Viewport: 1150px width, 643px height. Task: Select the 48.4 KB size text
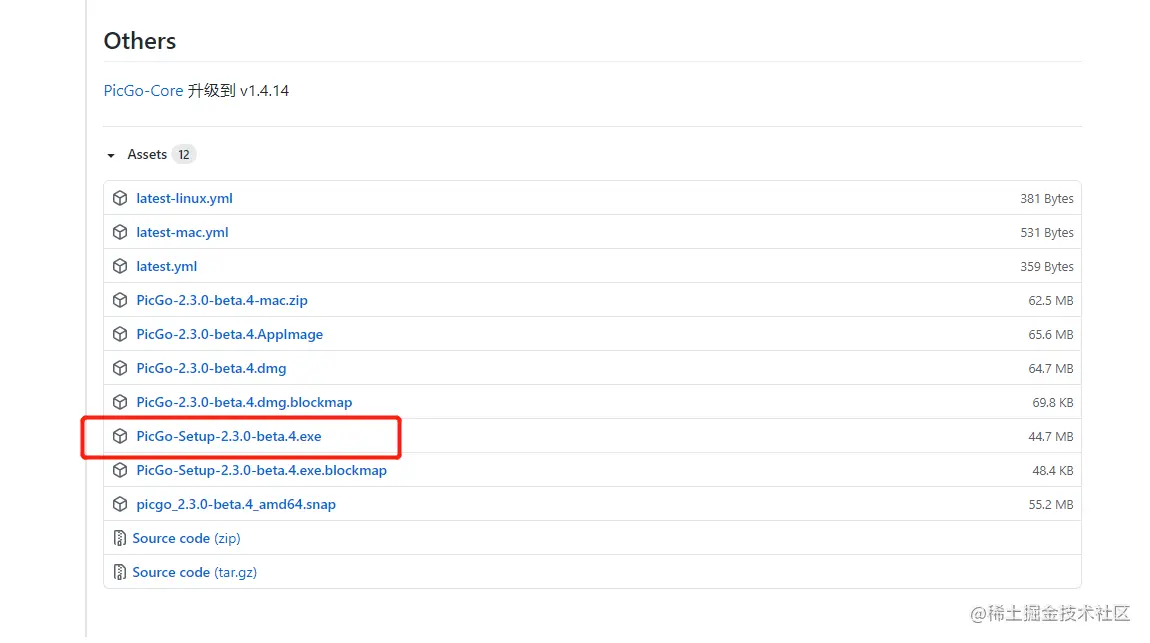point(1052,471)
